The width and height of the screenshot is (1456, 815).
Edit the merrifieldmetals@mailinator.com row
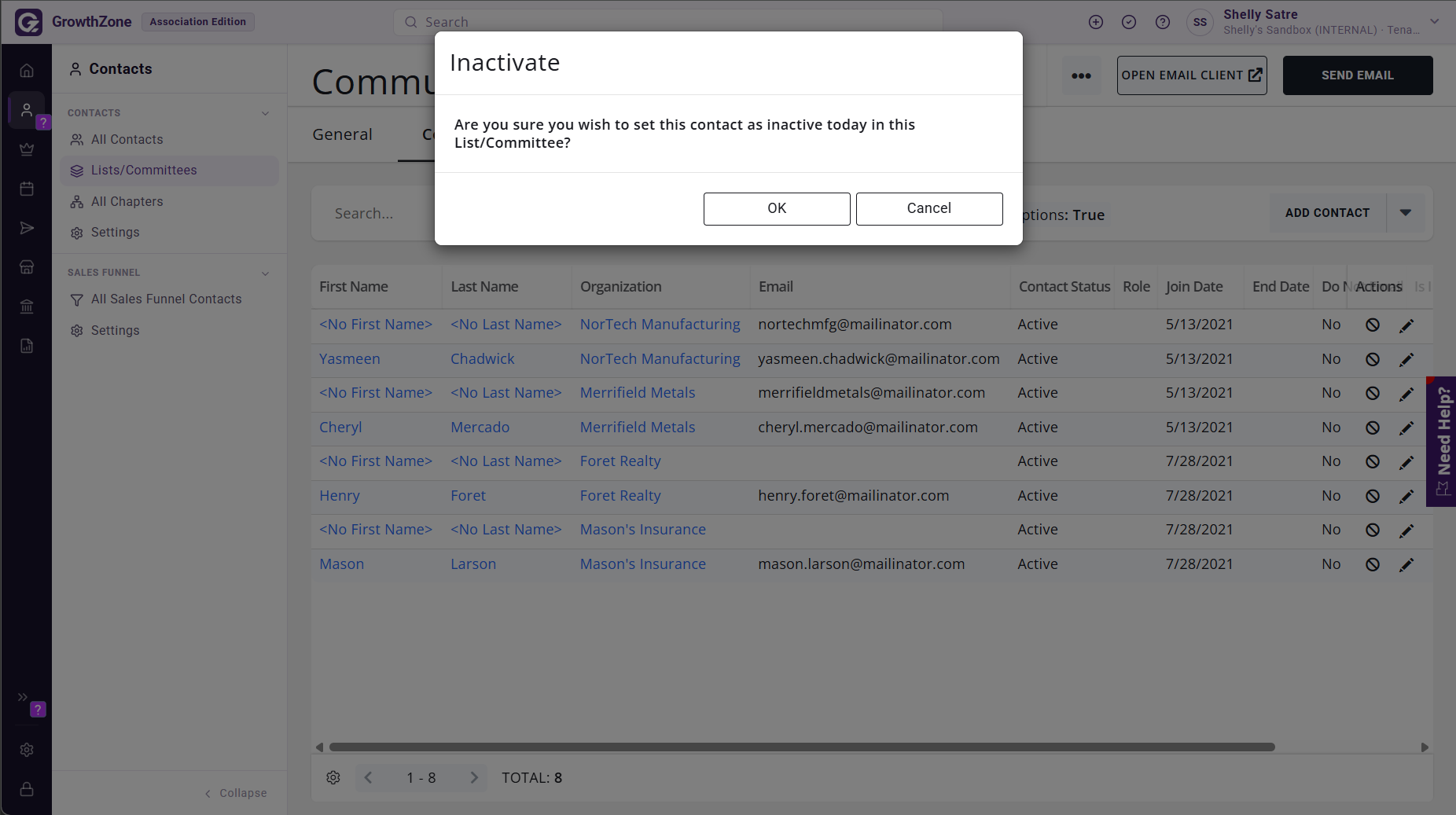[x=1406, y=393]
